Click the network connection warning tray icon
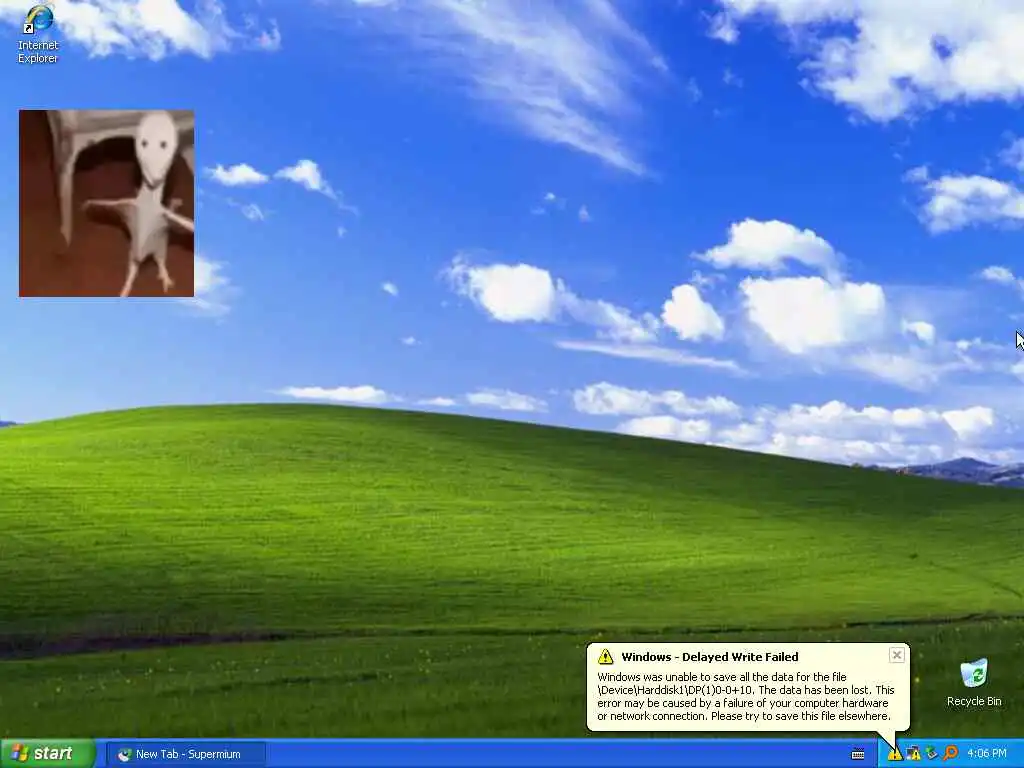The width and height of the screenshot is (1024, 768). click(914, 754)
